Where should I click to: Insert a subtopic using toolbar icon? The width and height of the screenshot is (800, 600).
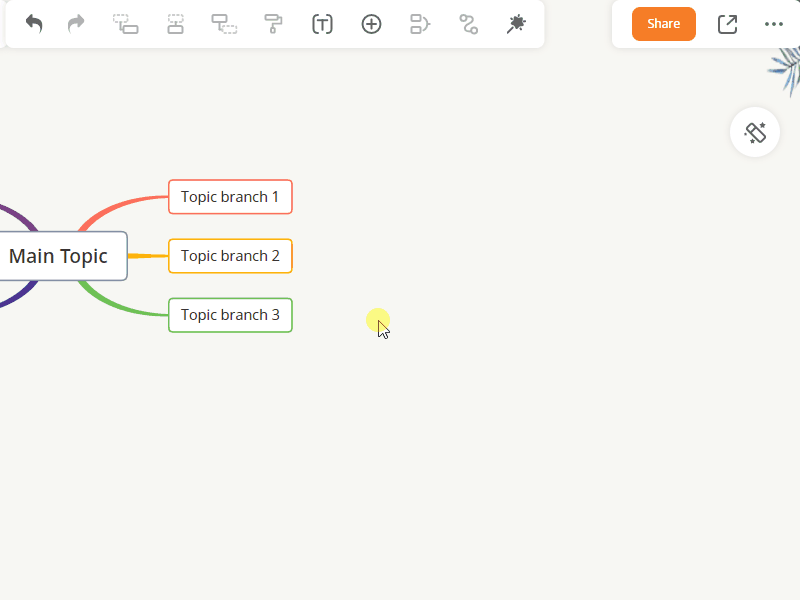(125, 24)
